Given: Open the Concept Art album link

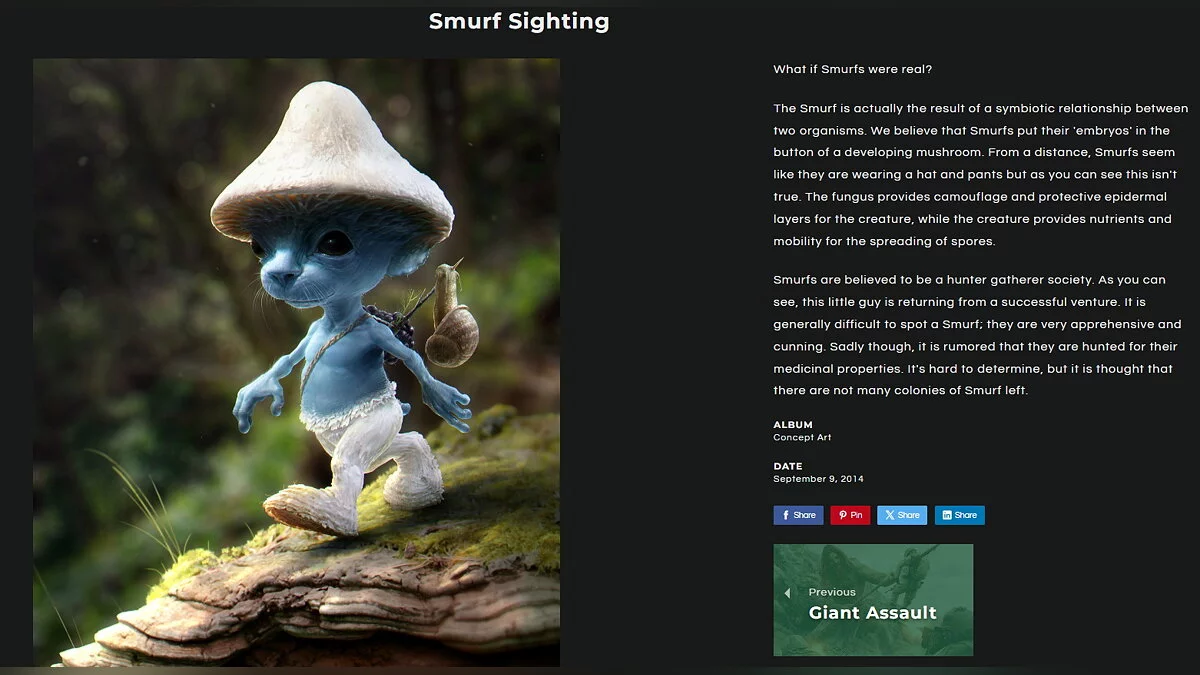Looking at the screenshot, I should click(802, 438).
